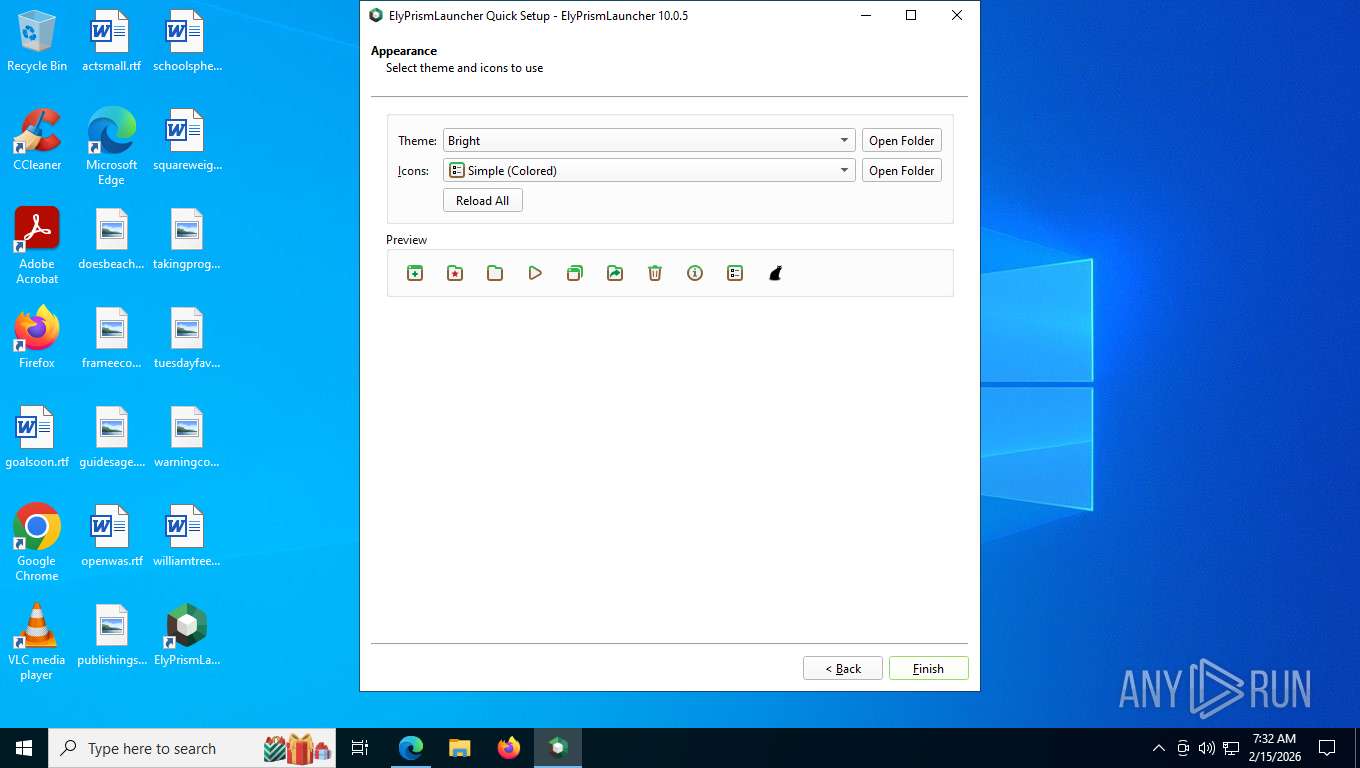Viewport: 1360px width, 768px height.
Task: Click the black cat preview icon
Action: click(775, 273)
